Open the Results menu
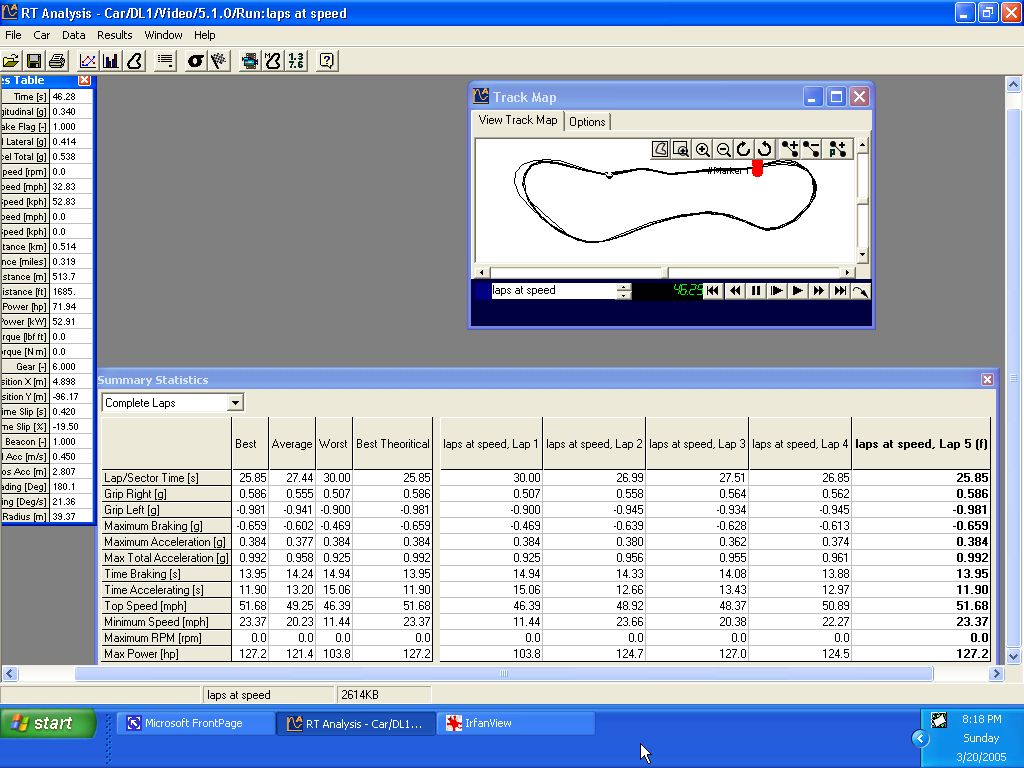This screenshot has width=1024, height=768. pyautogui.click(x=115, y=35)
